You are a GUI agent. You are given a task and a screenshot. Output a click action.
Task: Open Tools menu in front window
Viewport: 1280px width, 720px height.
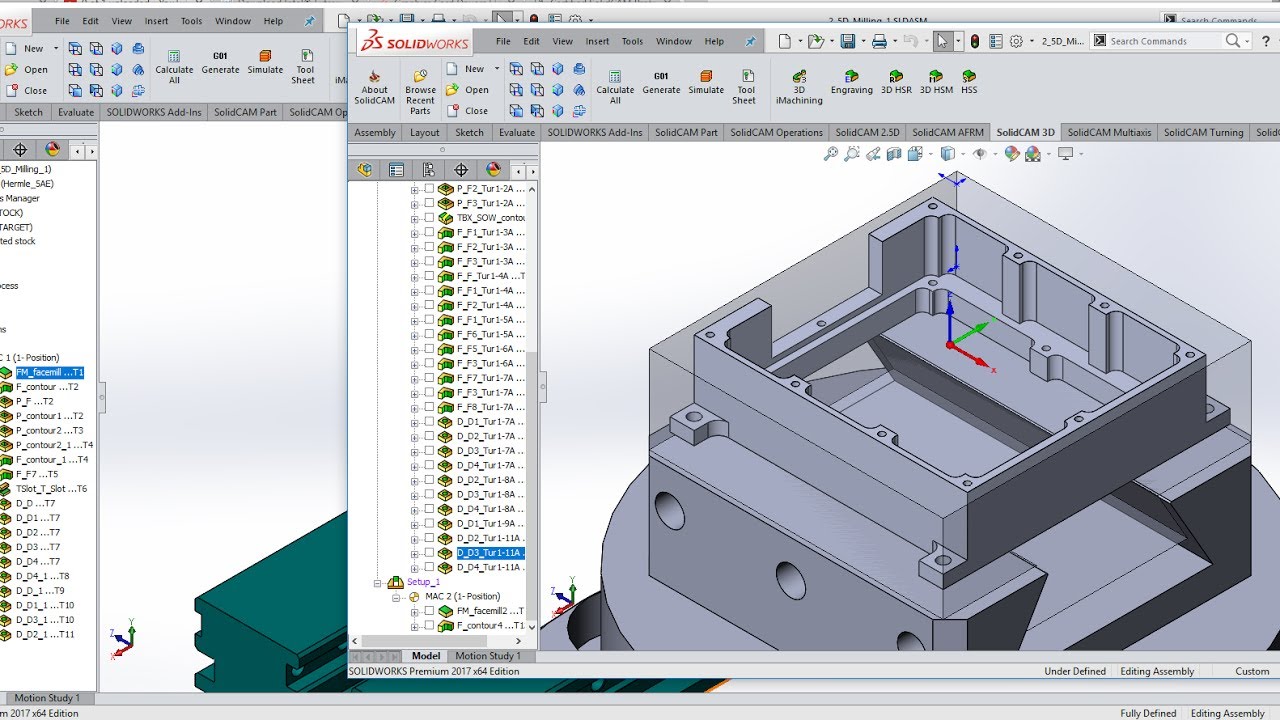tap(632, 41)
